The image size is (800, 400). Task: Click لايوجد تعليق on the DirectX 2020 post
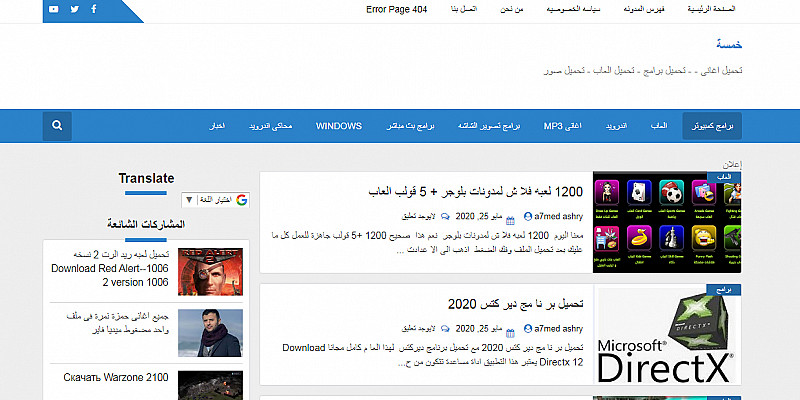coord(418,329)
